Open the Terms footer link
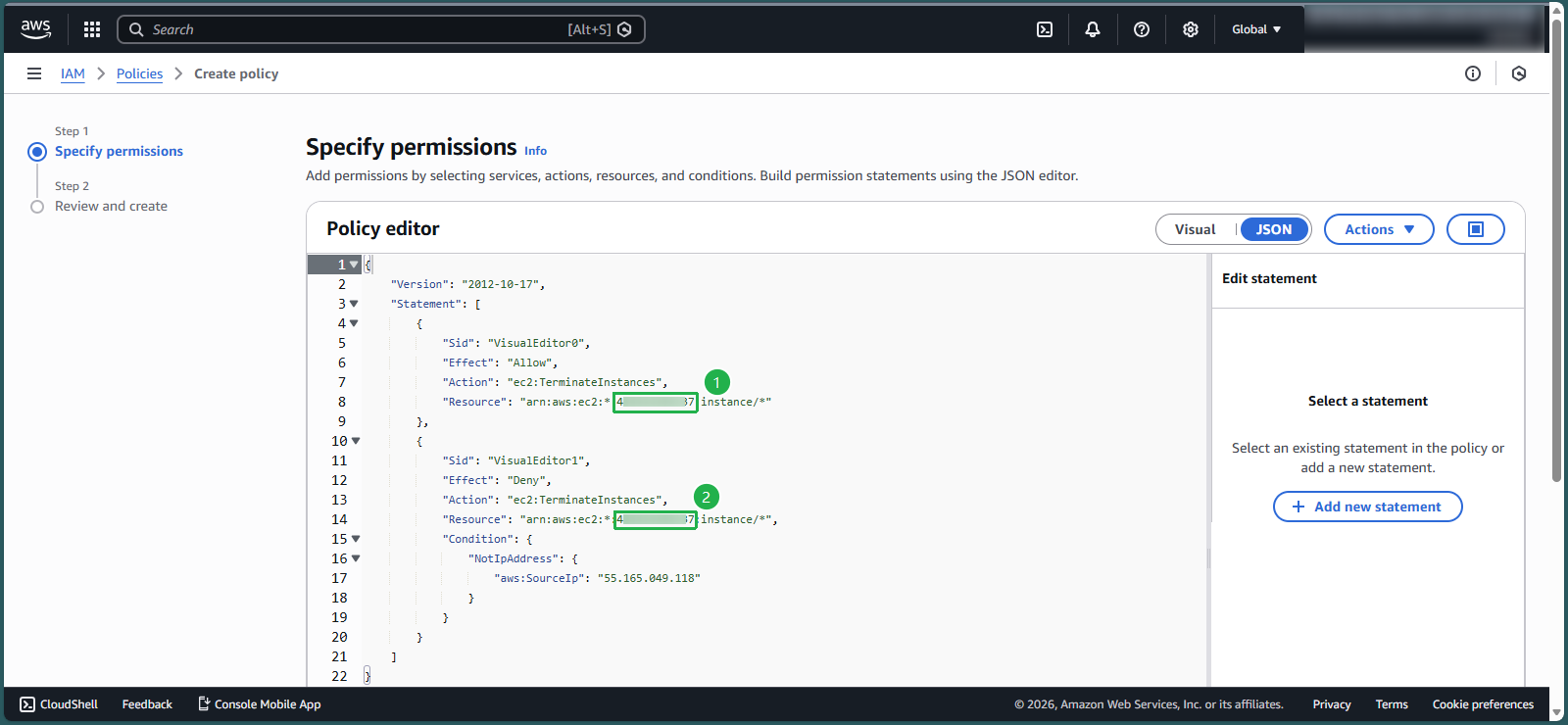The height and width of the screenshot is (725, 1568). (1392, 704)
